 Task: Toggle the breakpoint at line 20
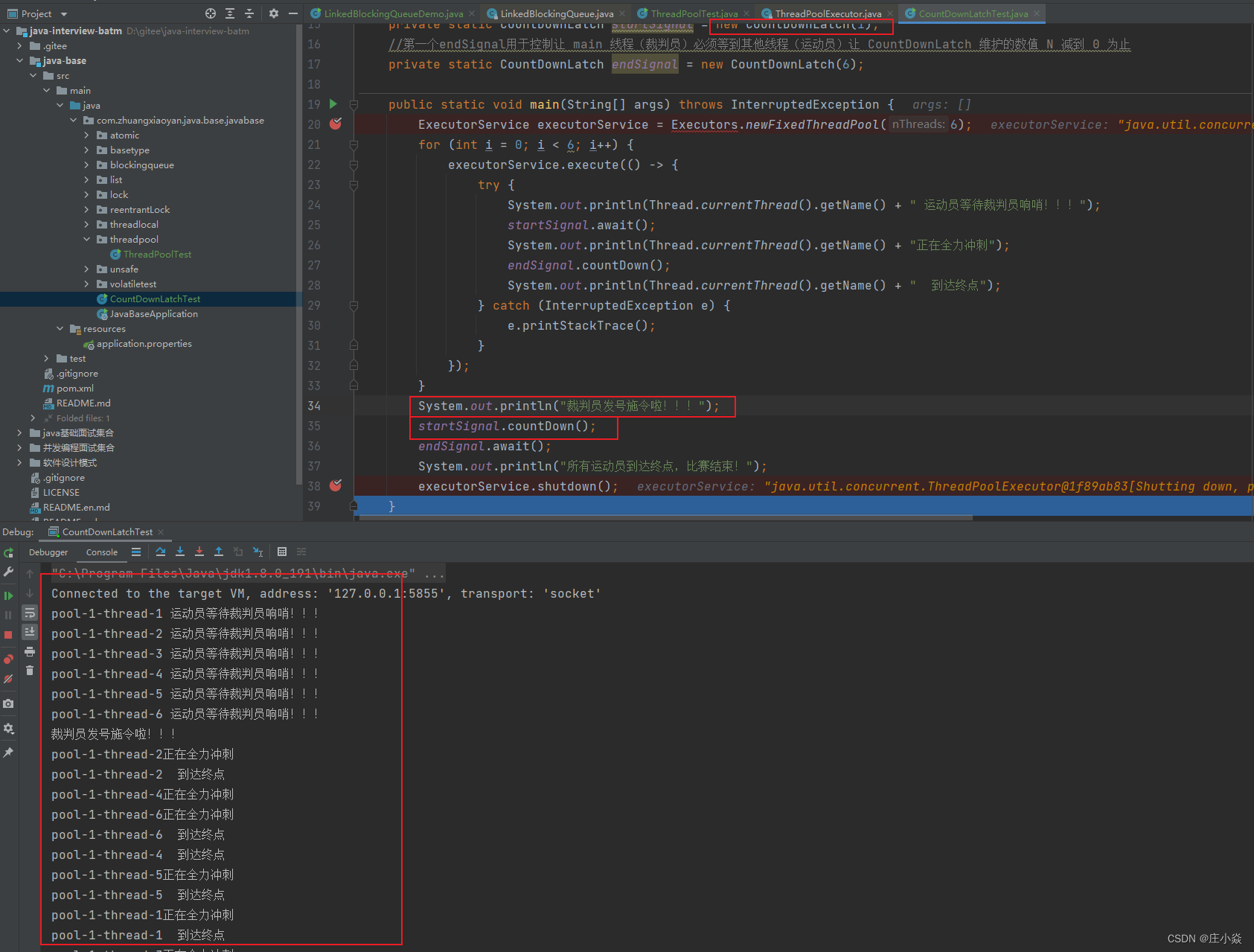click(336, 124)
